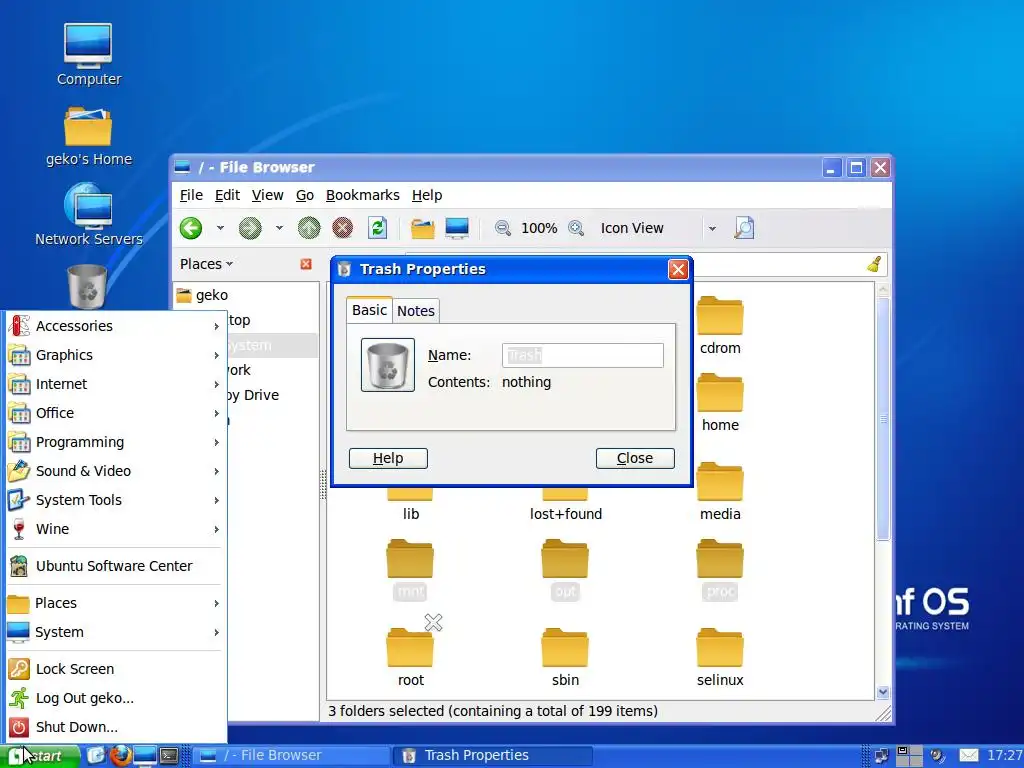Expand the Office submenu
This screenshot has height=768, width=1024.
(x=114, y=413)
